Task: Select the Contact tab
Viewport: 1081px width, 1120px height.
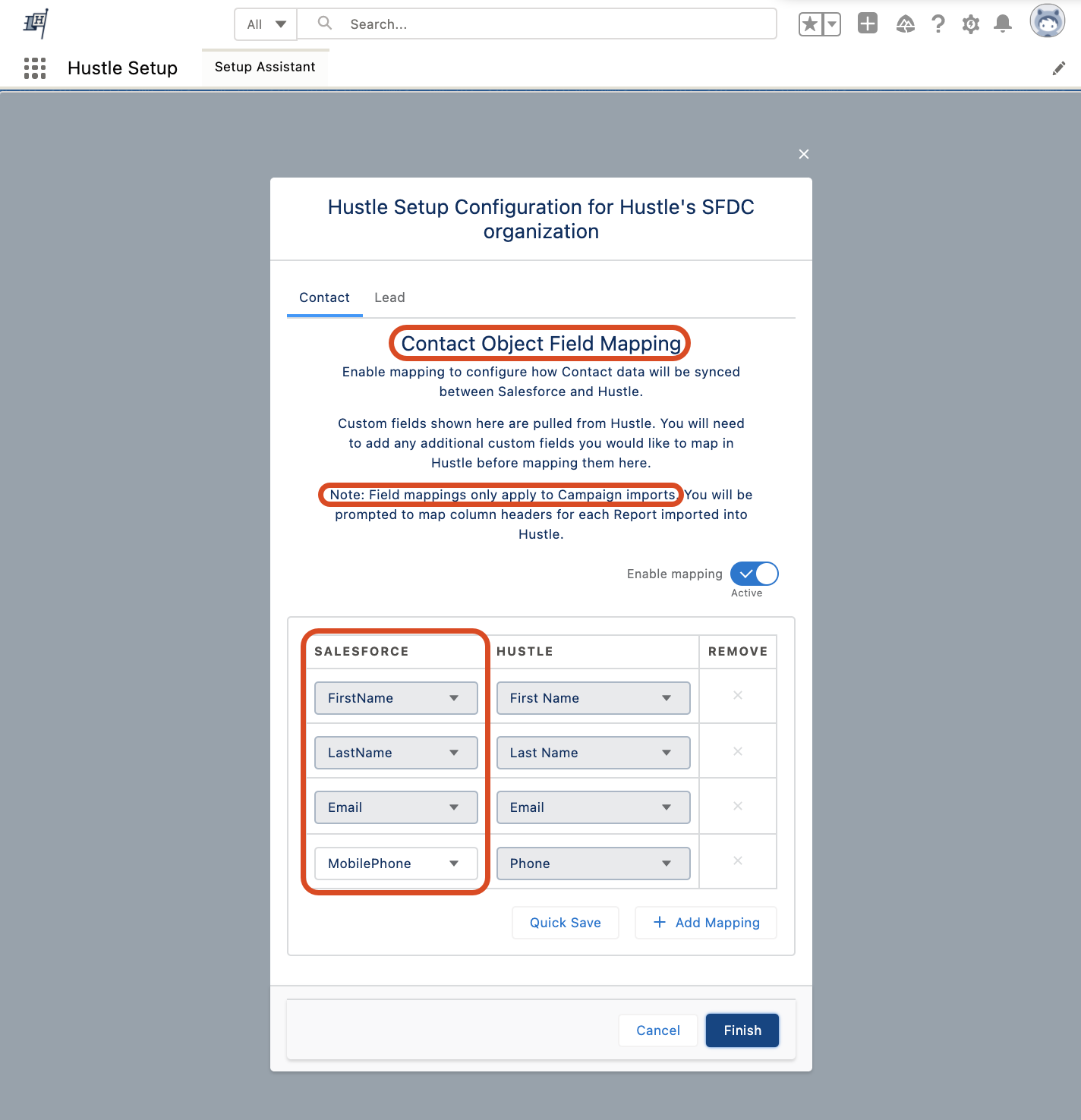Action: coord(324,297)
